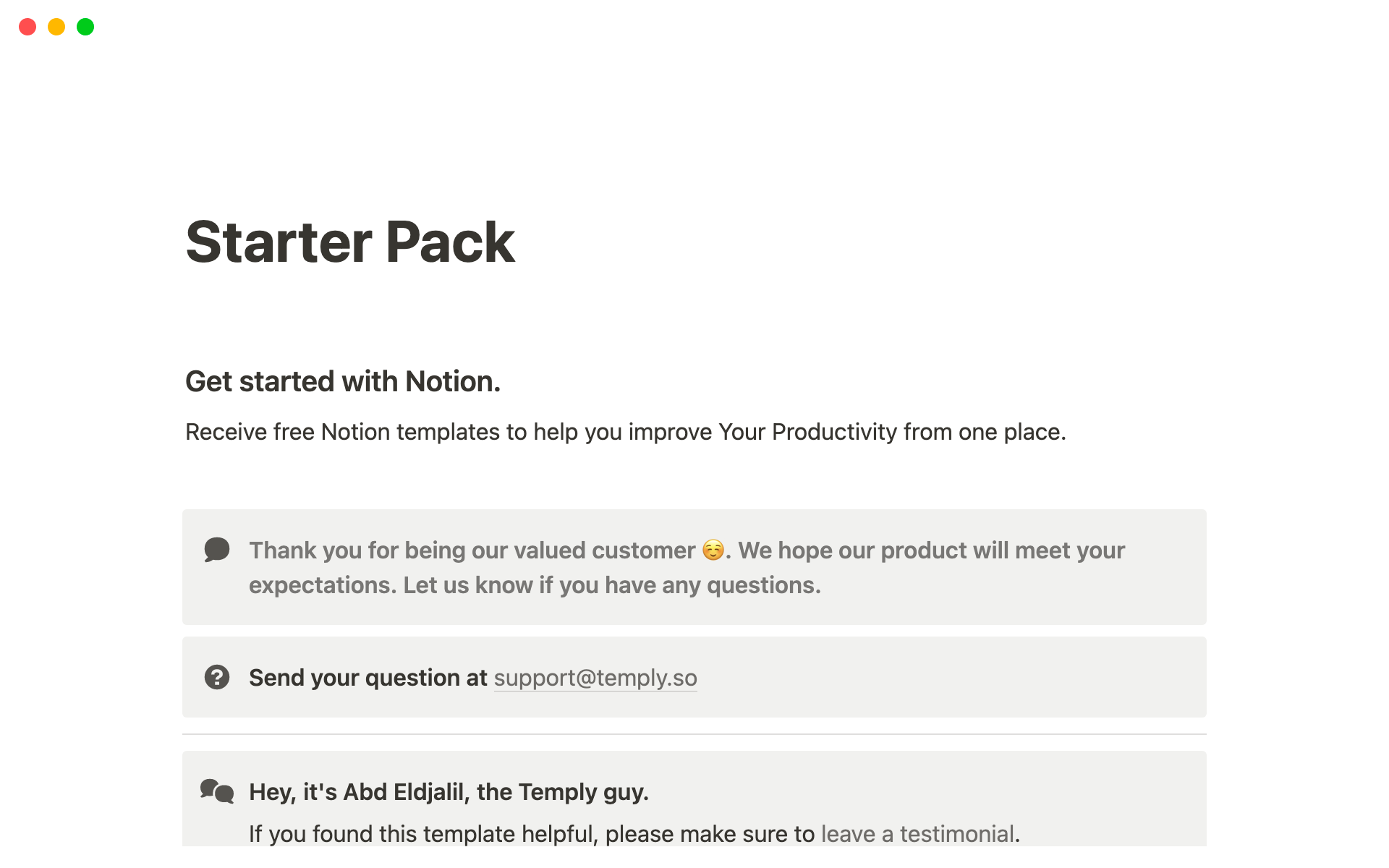Screen dimensions: 1389x868
Task: Click the horizontal divider line between callouts
Action: click(694, 734)
